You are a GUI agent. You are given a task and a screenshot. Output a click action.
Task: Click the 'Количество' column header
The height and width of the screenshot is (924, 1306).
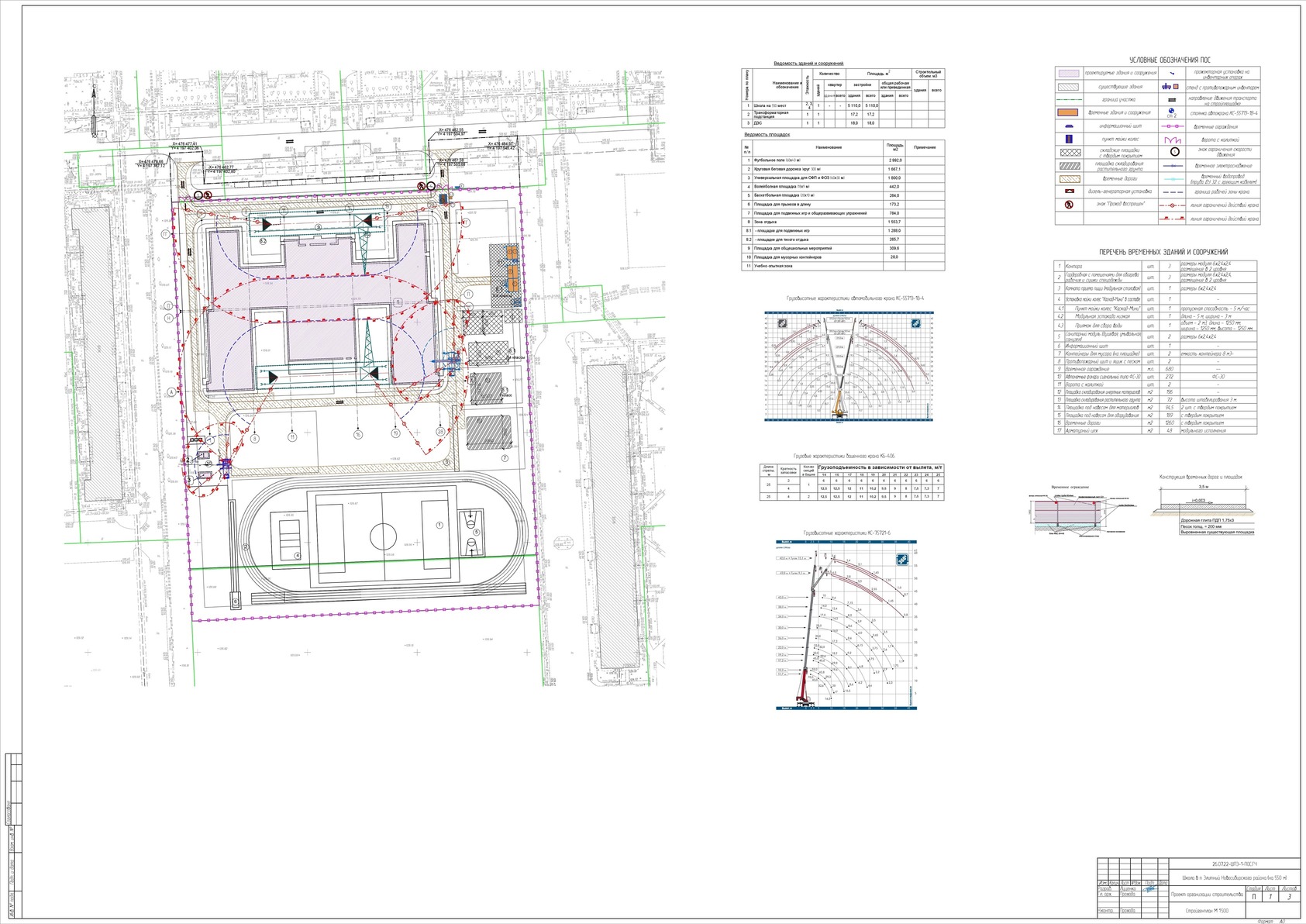(829, 74)
